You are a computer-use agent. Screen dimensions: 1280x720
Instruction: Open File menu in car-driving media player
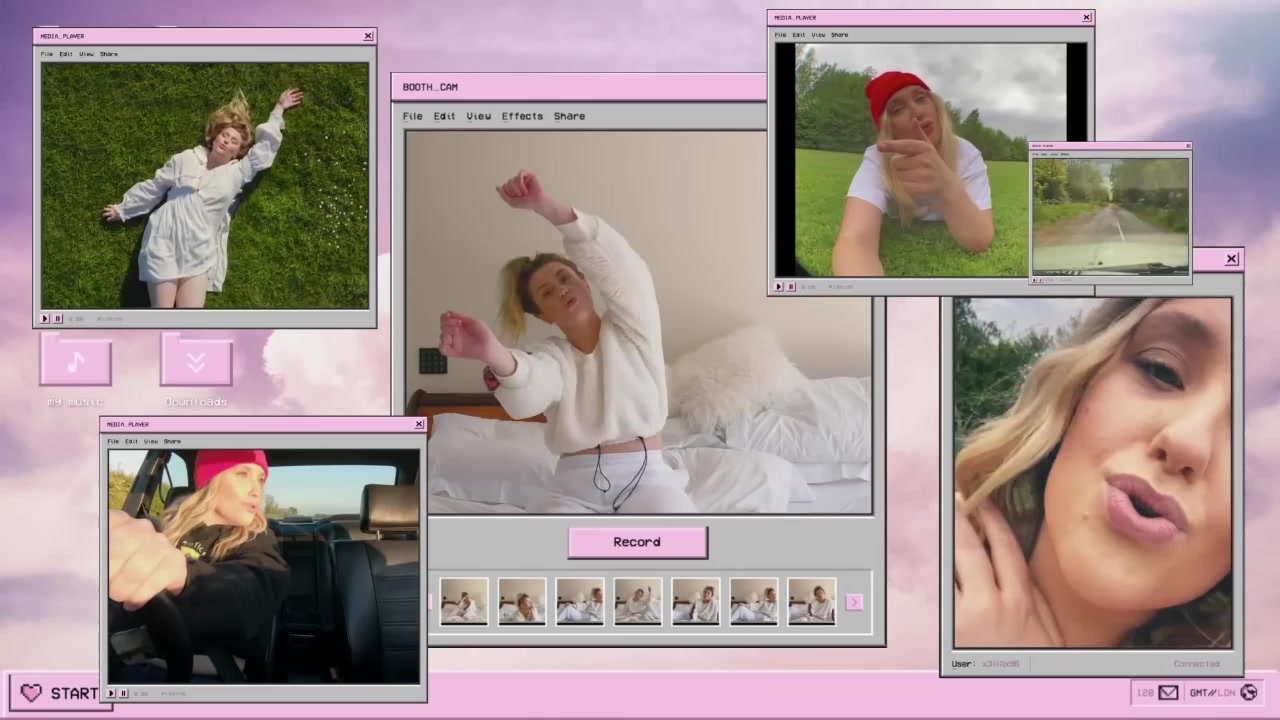coord(113,441)
